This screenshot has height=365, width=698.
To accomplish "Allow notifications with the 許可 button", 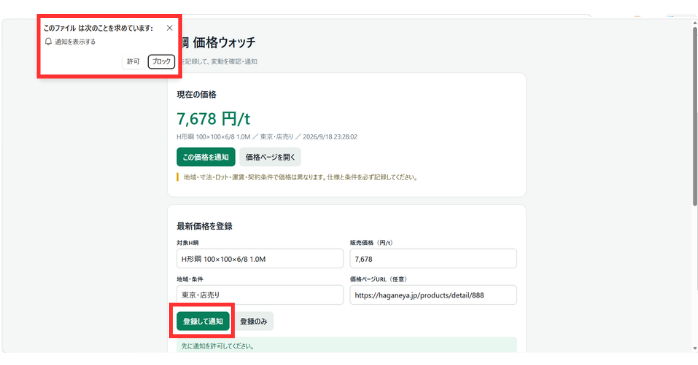I will [133, 61].
